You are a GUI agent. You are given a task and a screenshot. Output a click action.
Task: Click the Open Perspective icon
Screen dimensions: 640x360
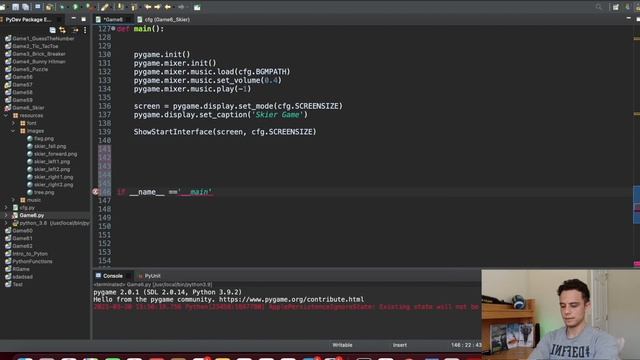click(x=616, y=7)
